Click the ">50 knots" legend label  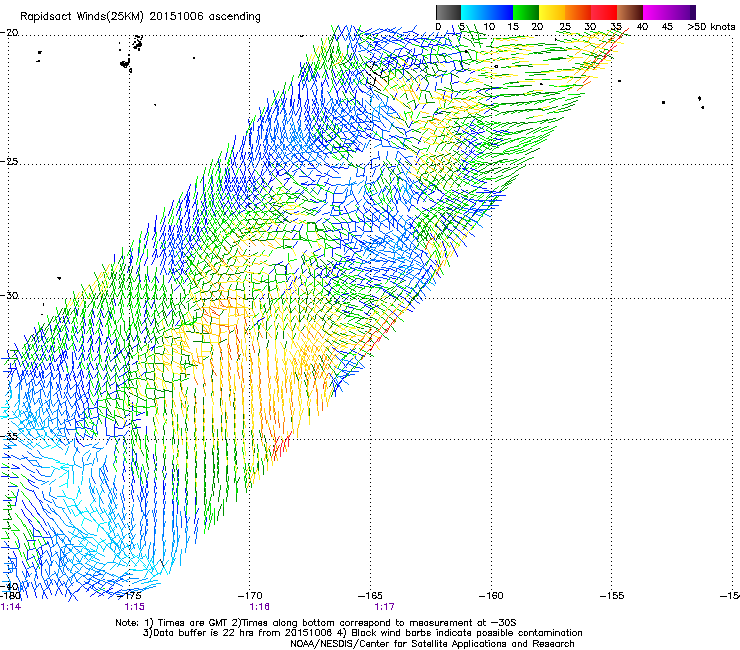[x=711, y=27]
